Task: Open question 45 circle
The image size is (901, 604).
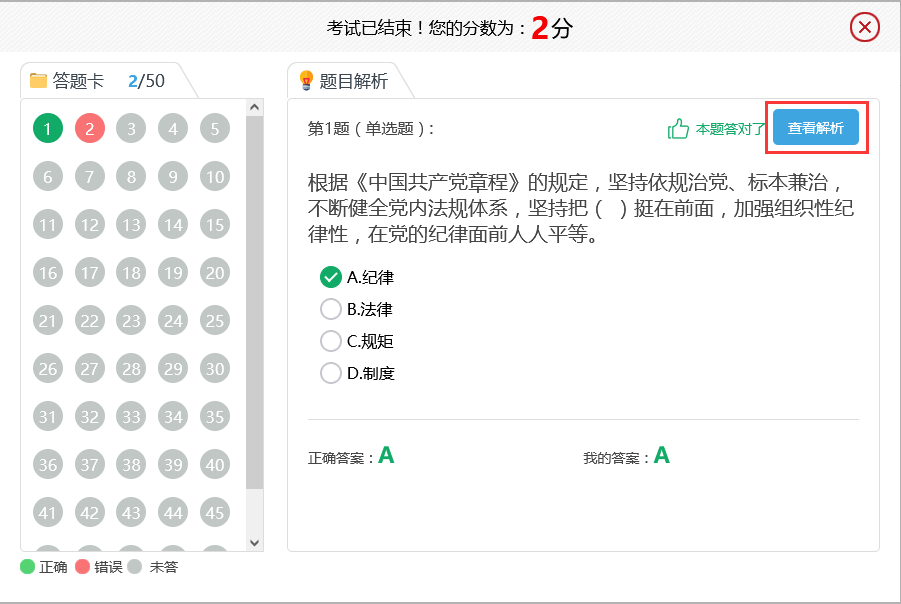Action: coord(215,512)
